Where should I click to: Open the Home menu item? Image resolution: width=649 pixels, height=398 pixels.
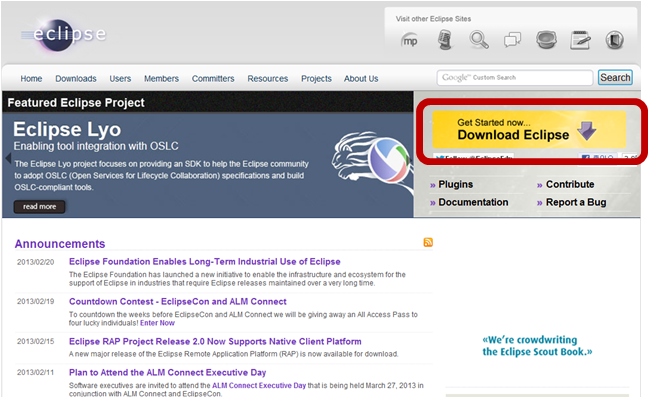pos(31,79)
